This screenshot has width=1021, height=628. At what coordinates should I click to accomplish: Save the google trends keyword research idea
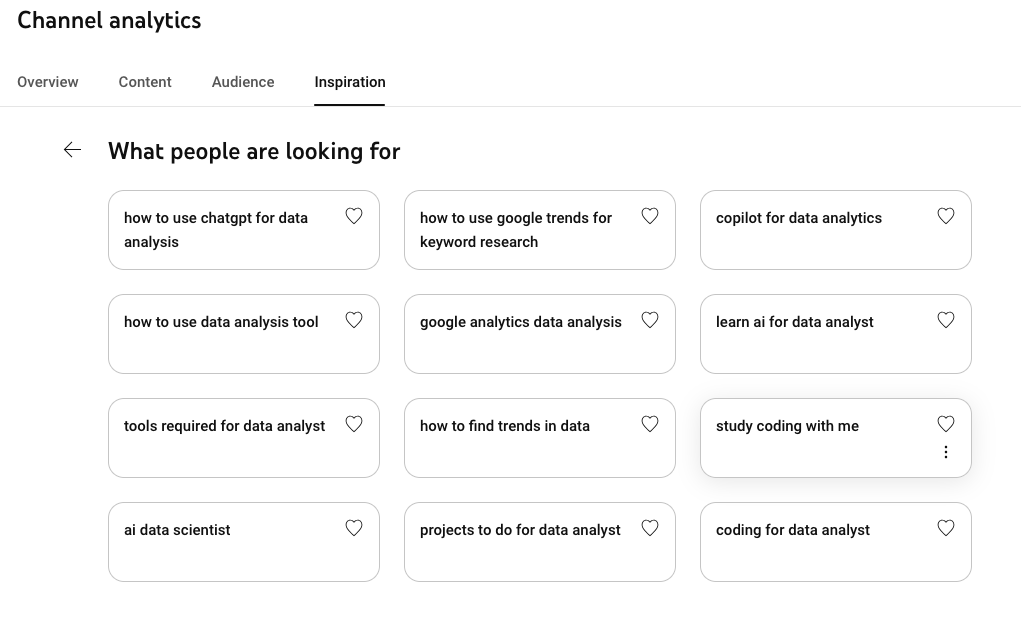(650, 216)
